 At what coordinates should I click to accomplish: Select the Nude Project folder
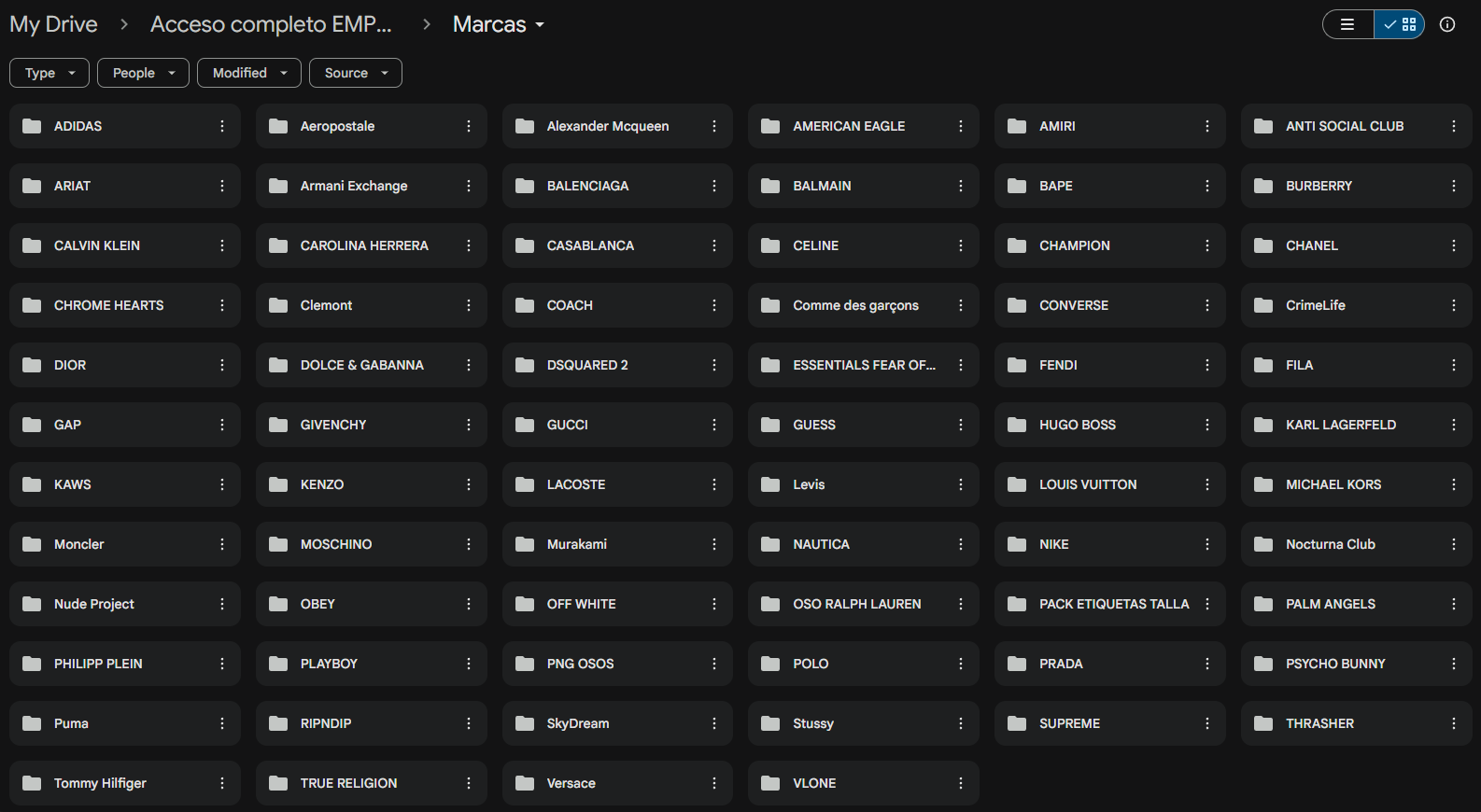[x=125, y=604]
